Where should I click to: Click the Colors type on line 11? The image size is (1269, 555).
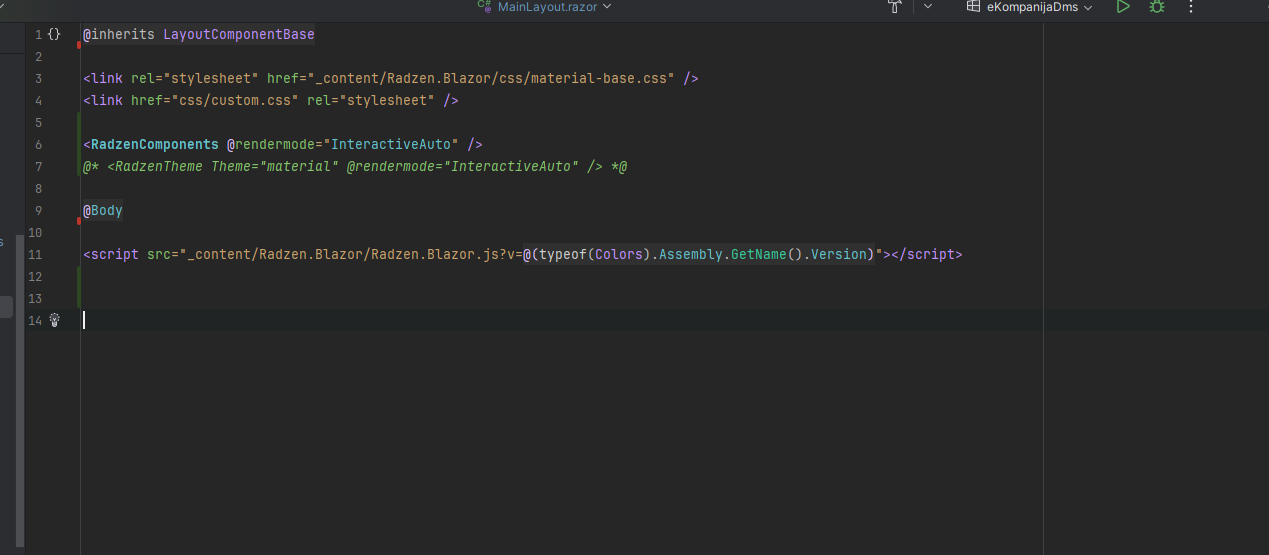click(619, 254)
